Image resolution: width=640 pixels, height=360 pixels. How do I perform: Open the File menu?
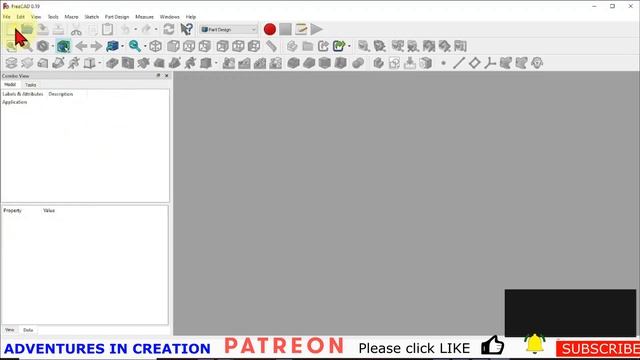coord(7,17)
